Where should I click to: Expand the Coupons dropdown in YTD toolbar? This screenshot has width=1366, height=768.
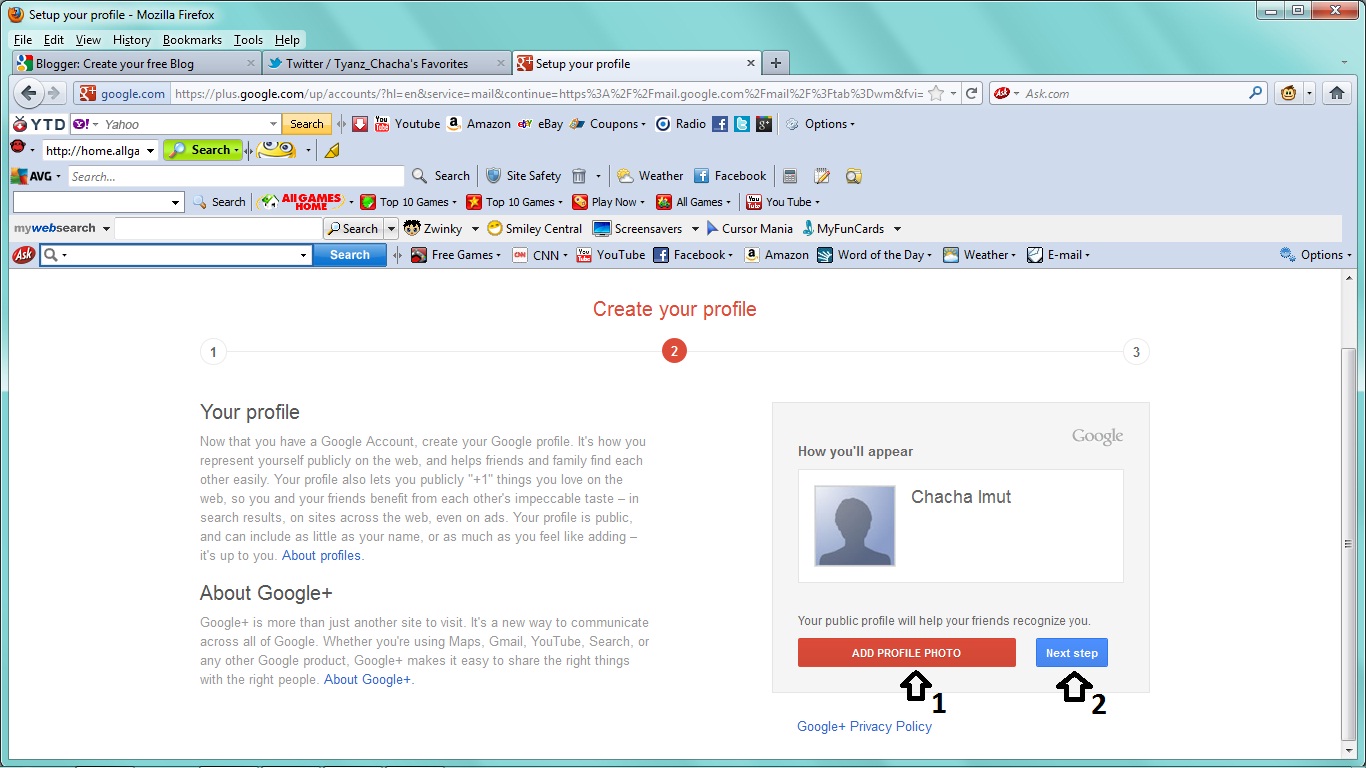[609, 124]
